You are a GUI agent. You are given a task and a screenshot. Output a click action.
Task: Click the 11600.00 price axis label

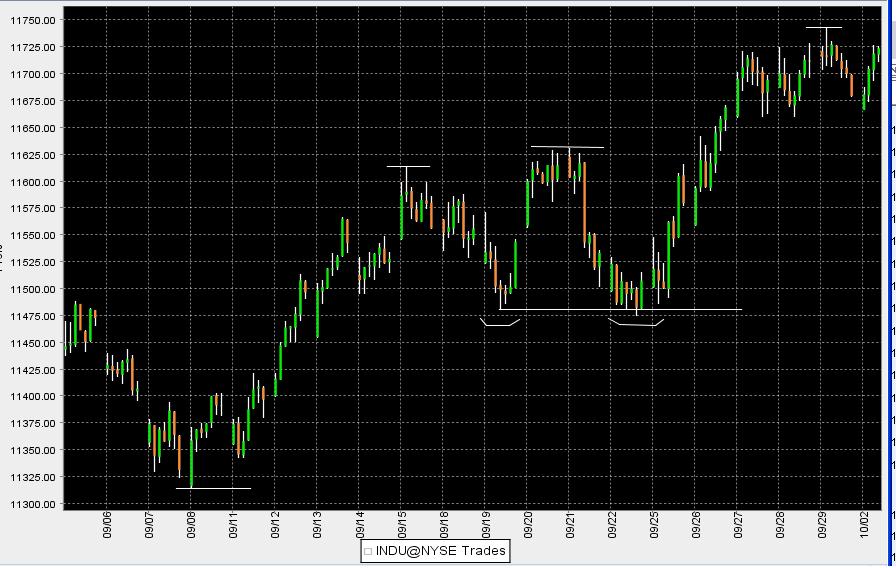click(33, 182)
